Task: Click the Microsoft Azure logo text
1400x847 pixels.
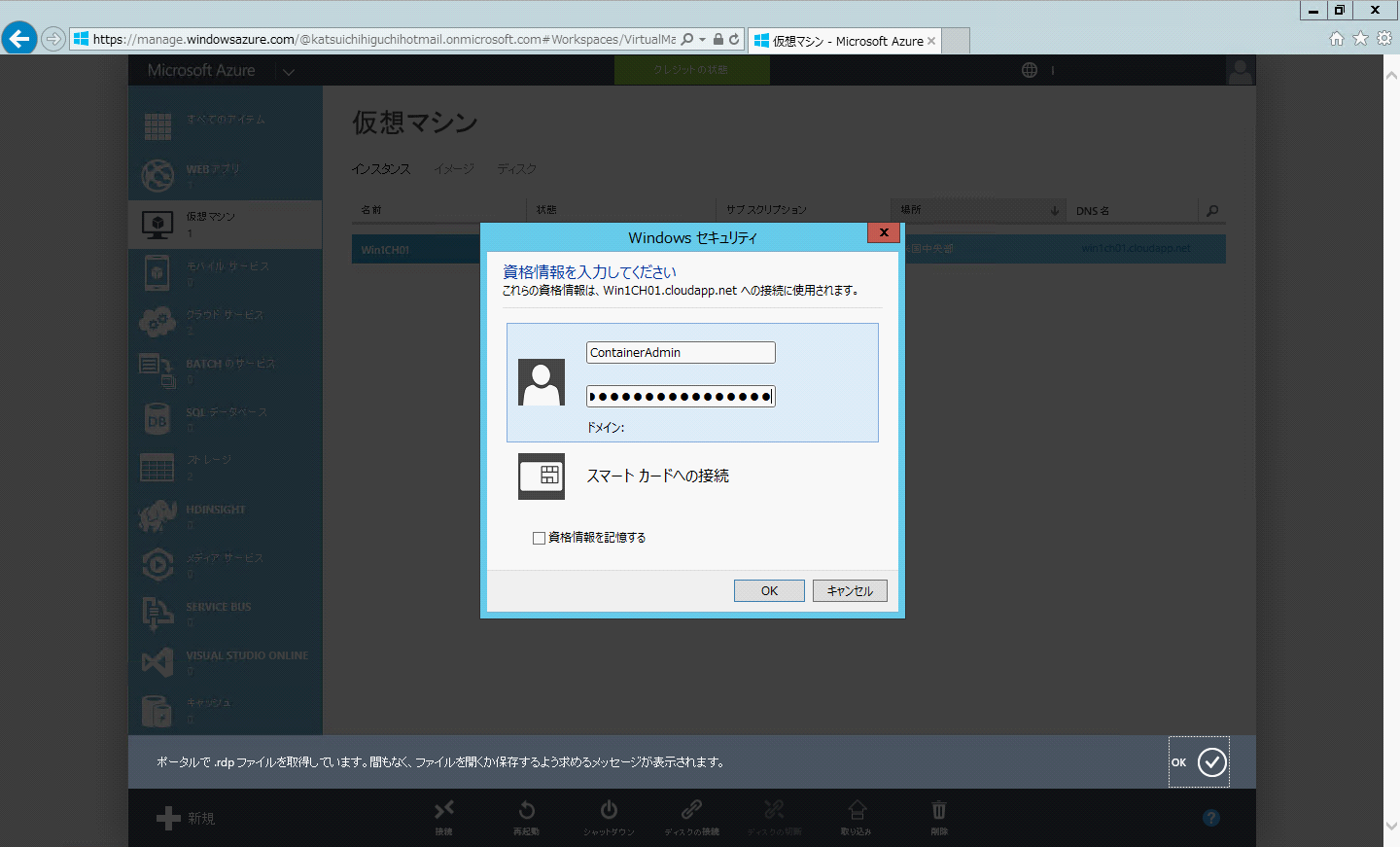Action: [x=201, y=70]
